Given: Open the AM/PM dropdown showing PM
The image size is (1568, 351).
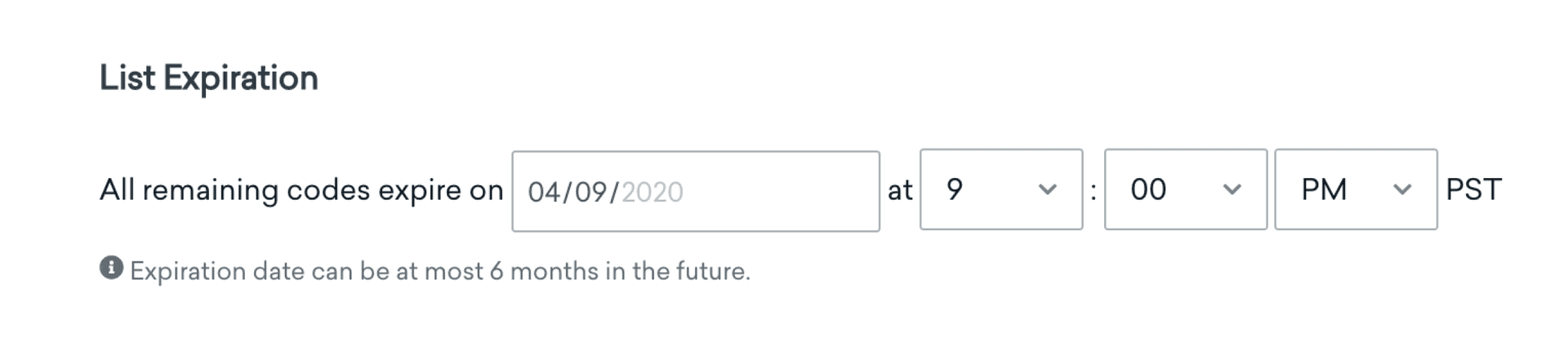Looking at the screenshot, I should coord(1355,189).
